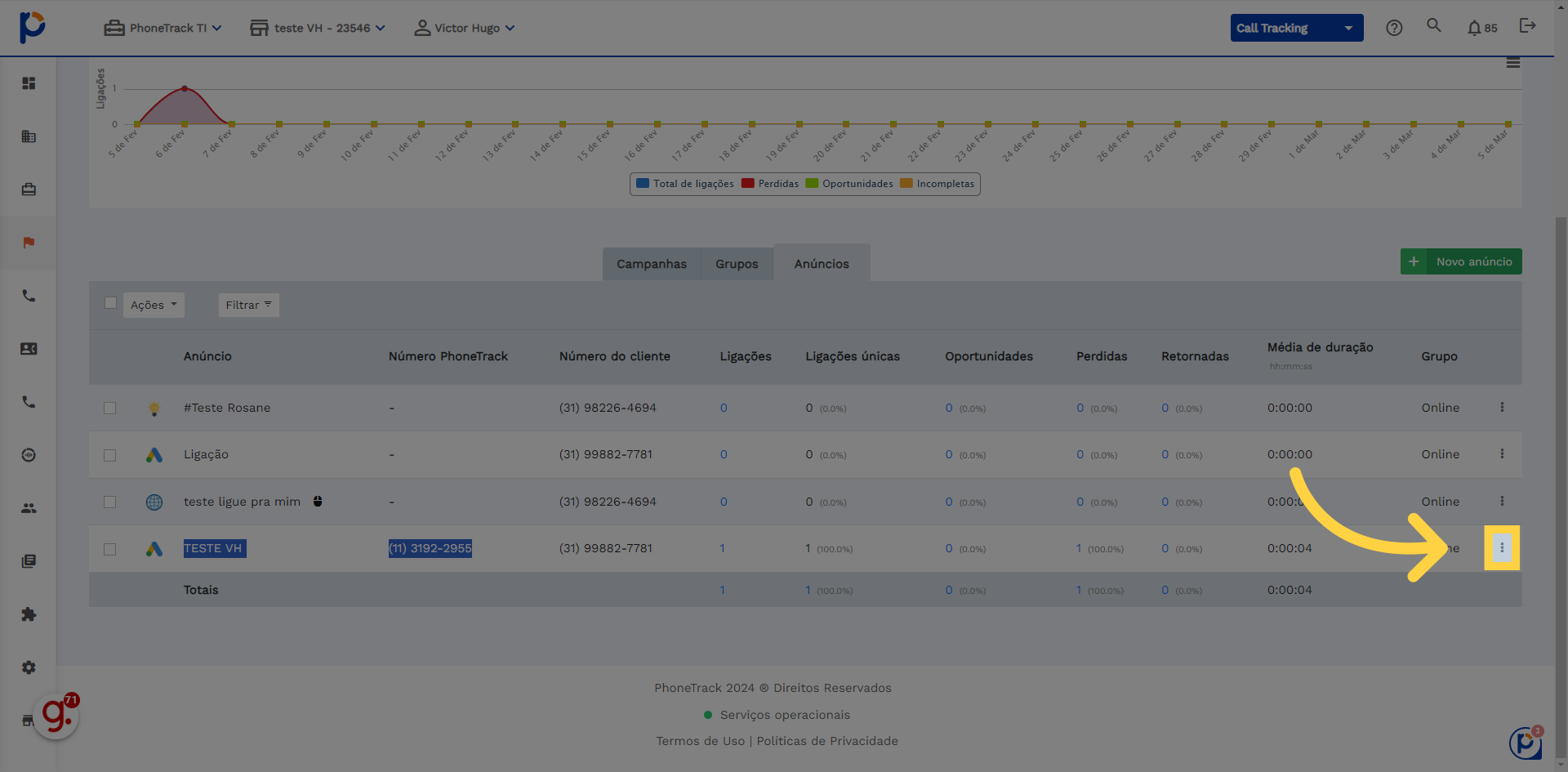Open the notifications bell with 85
This screenshot has height=772, width=1568.
[1481, 28]
